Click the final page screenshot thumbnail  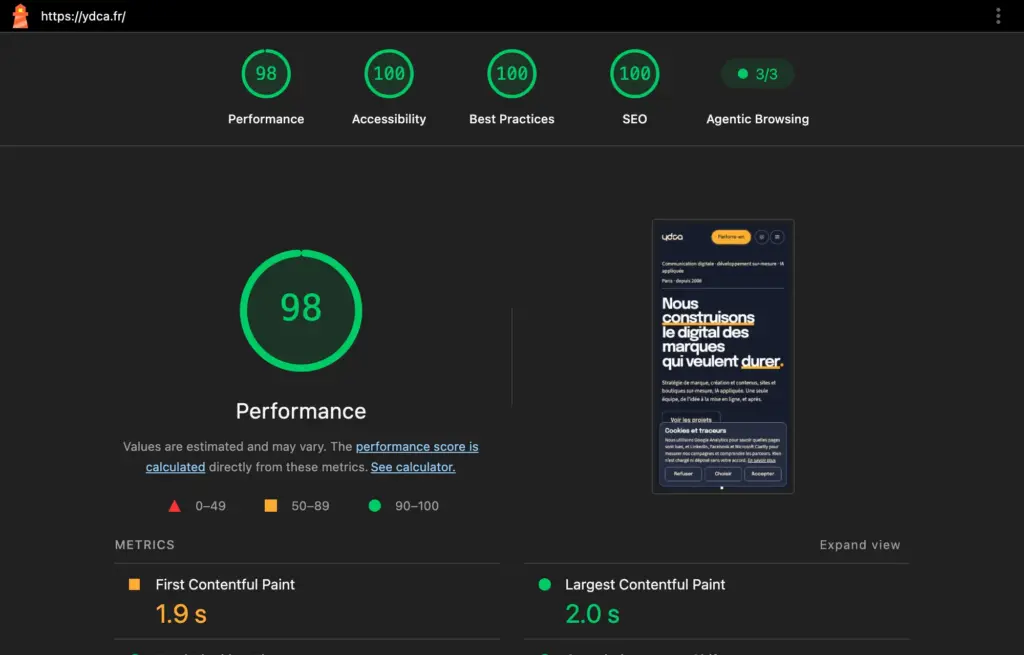(723, 356)
